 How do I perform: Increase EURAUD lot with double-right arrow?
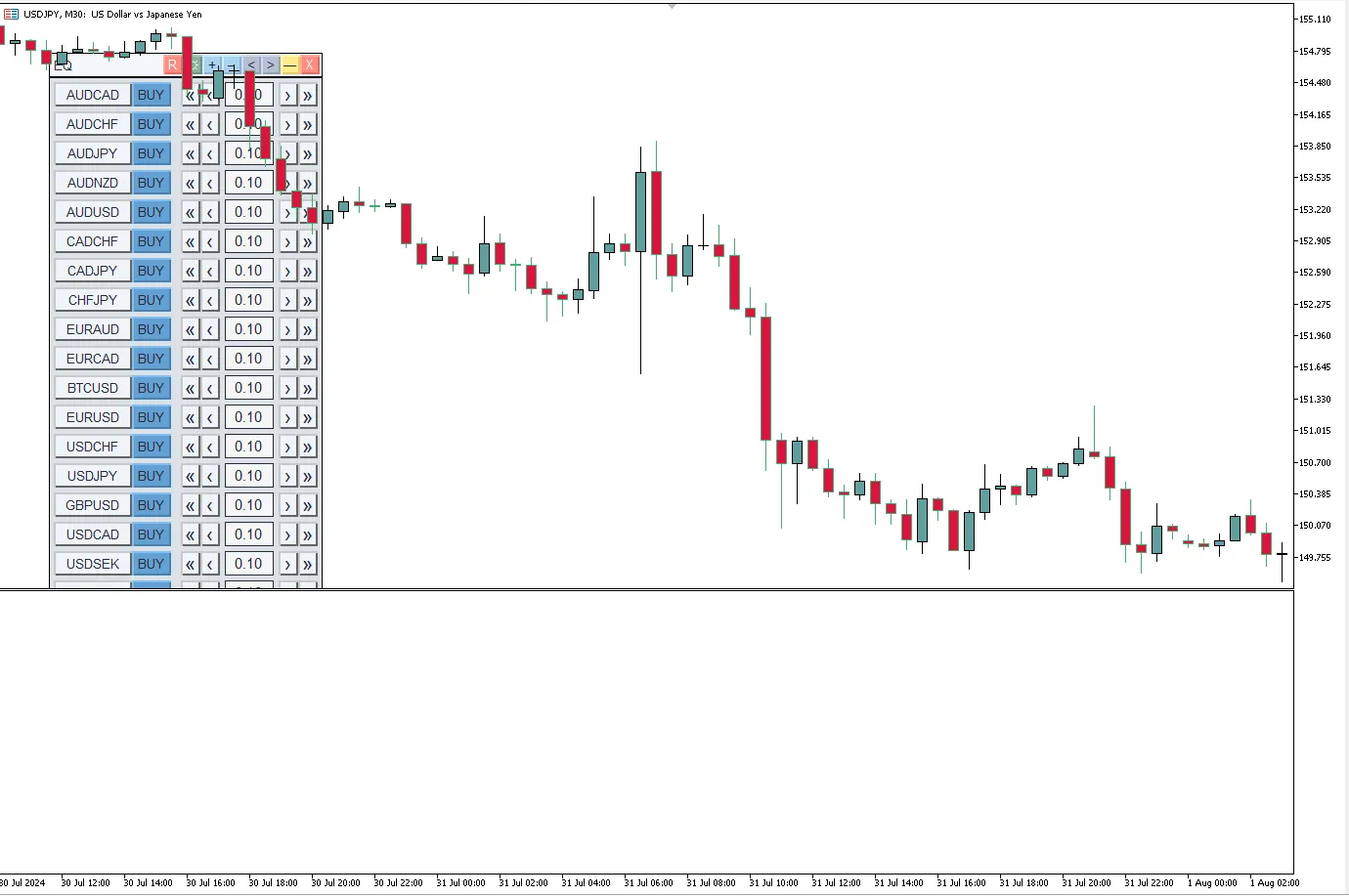click(x=307, y=329)
